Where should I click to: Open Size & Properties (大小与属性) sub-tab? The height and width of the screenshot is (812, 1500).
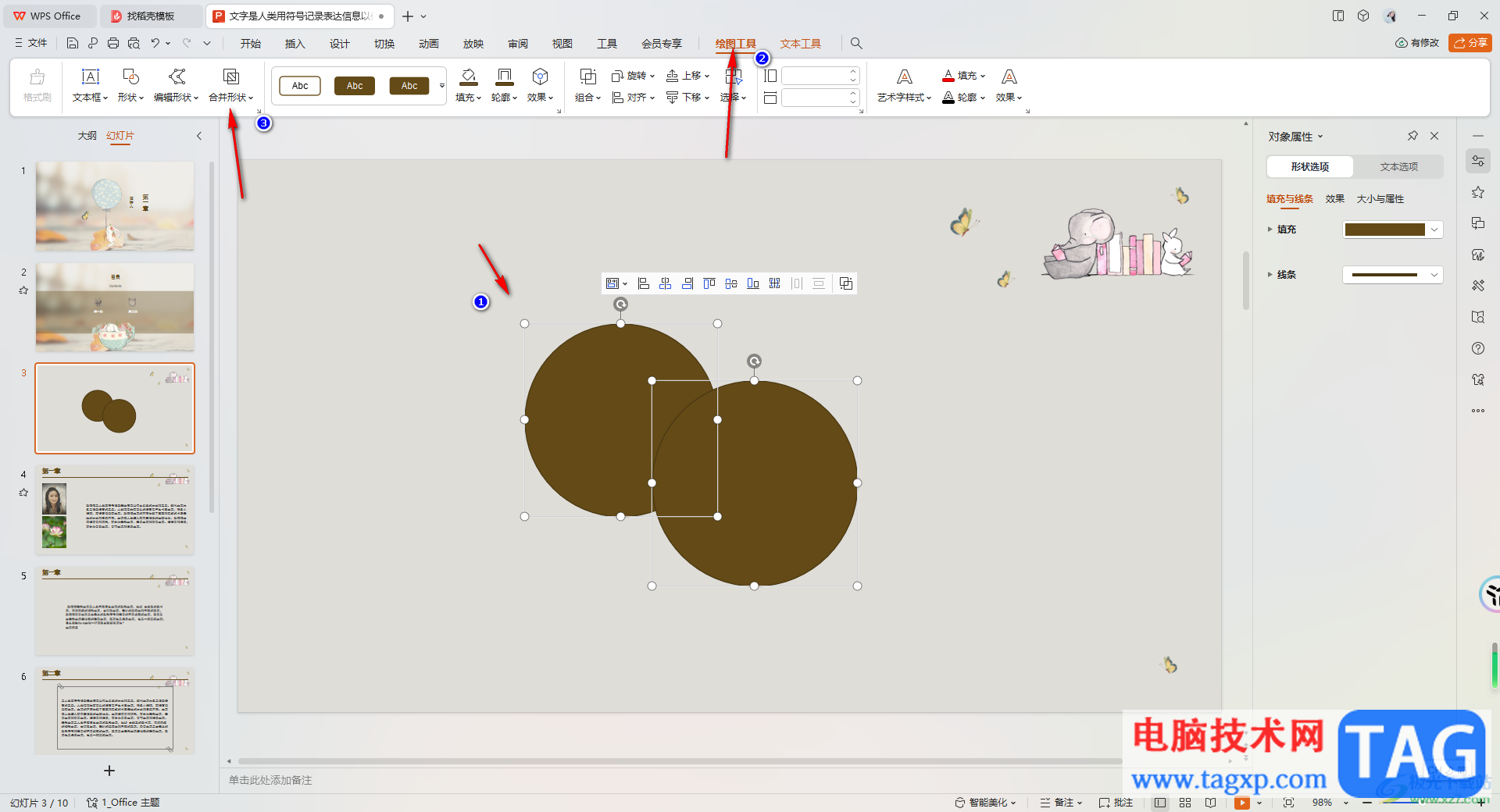click(1380, 199)
